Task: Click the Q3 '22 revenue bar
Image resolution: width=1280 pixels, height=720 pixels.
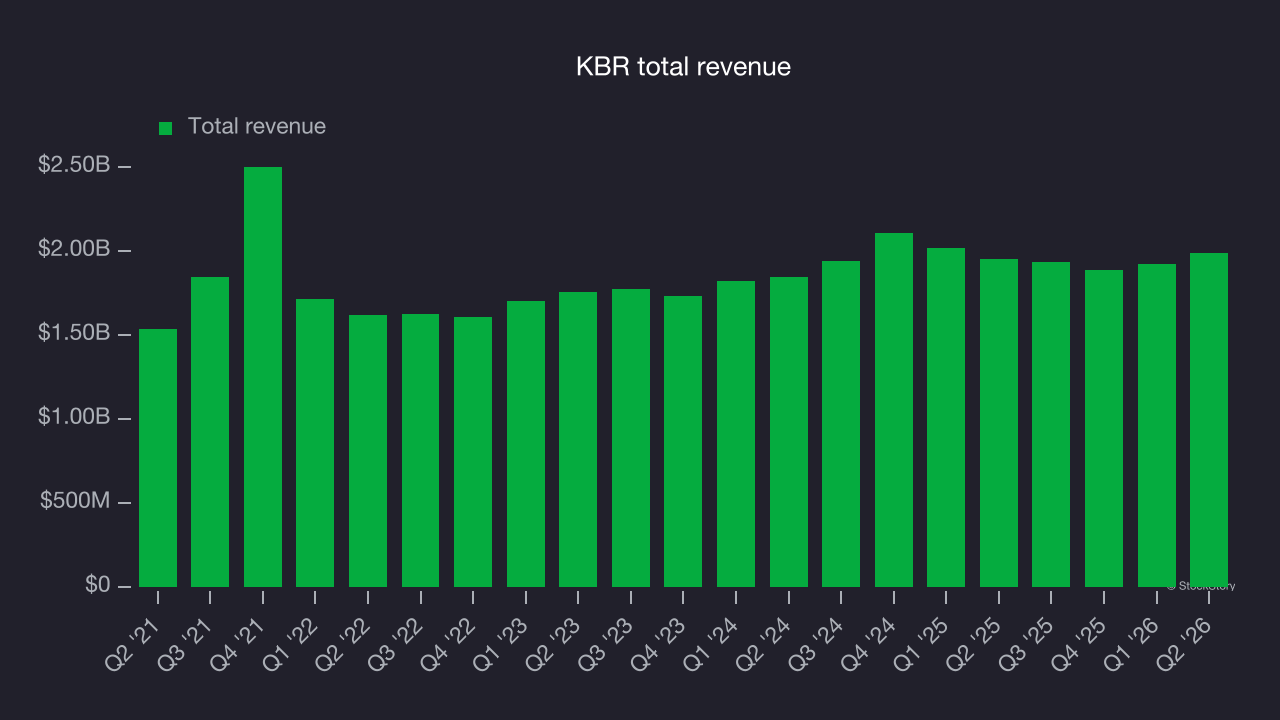Action: tap(420, 450)
